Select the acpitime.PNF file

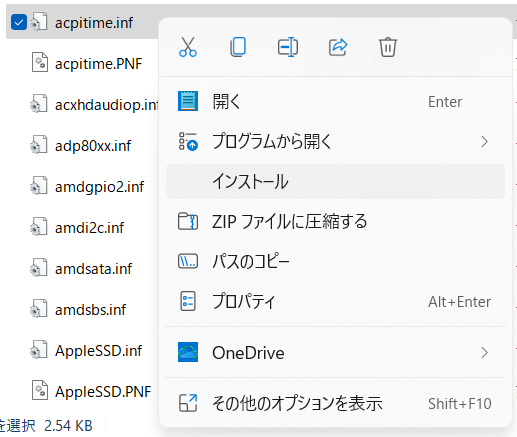tap(87, 63)
